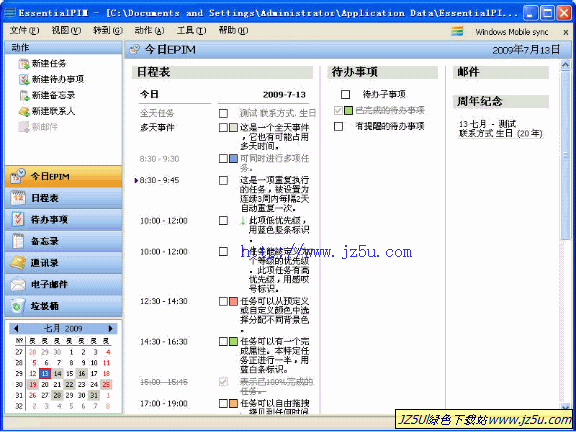576x432 pixels.
Task: Click green color tag of 已完成的待办事项
Action: coord(348,110)
